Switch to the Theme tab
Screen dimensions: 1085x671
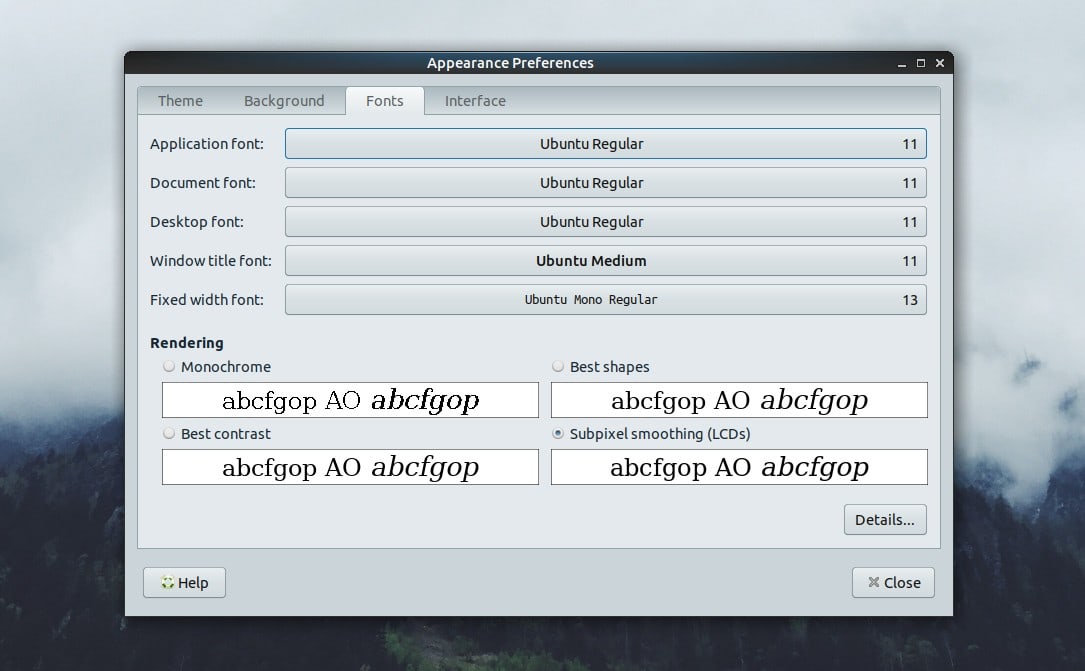(180, 101)
